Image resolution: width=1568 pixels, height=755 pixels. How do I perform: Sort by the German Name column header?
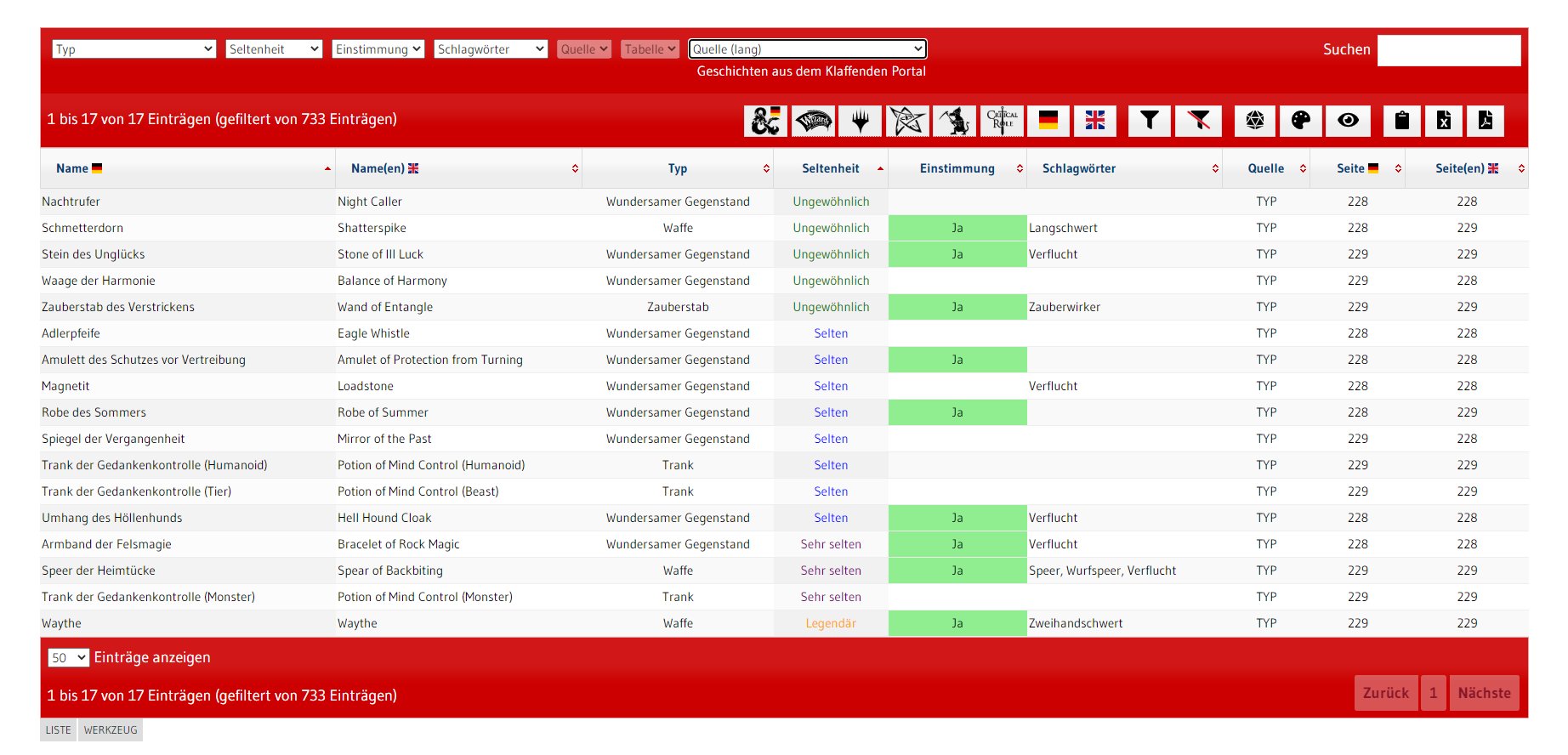(x=188, y=168)
